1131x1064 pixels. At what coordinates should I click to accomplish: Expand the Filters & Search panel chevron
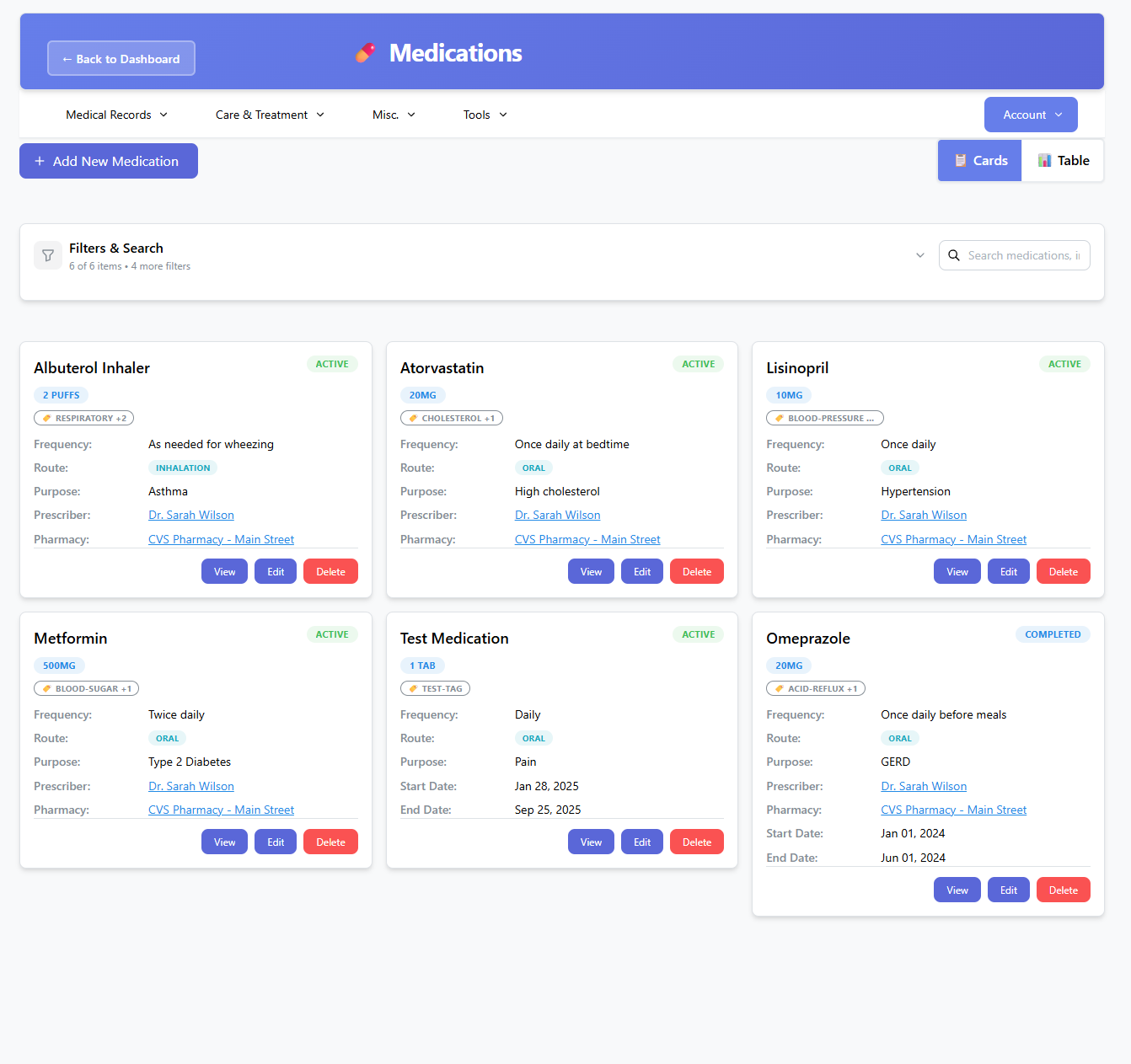[x=919, y=254]
